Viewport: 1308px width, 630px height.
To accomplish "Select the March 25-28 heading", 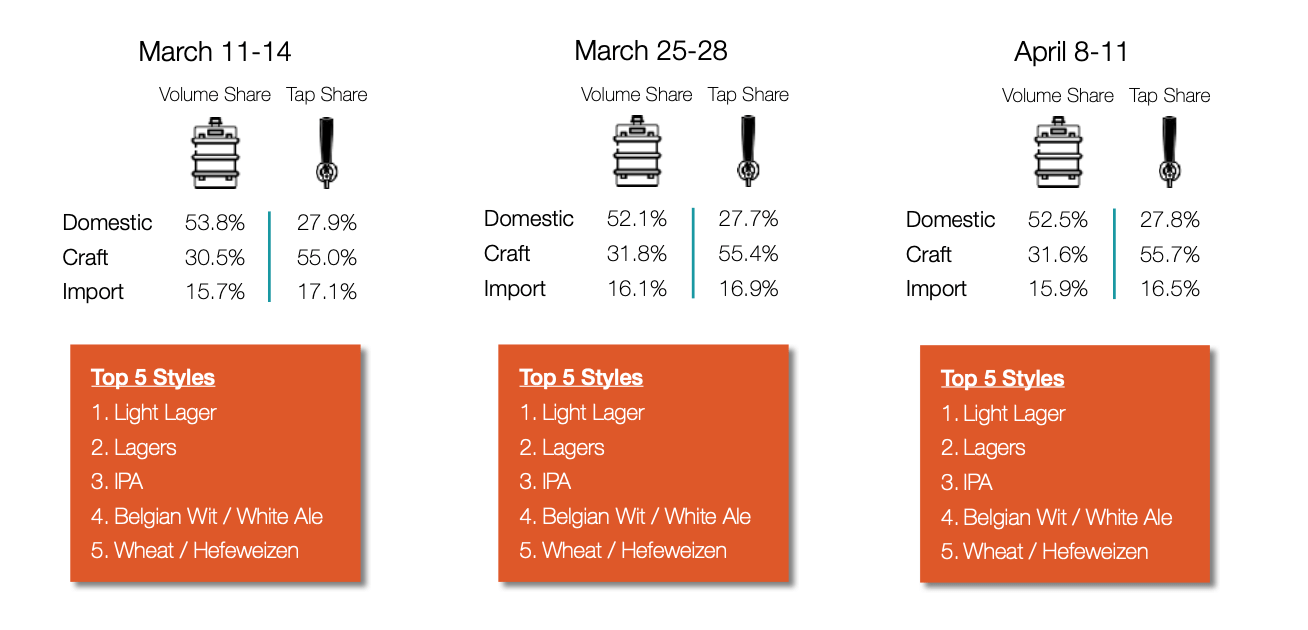I will tap(651, 50).
